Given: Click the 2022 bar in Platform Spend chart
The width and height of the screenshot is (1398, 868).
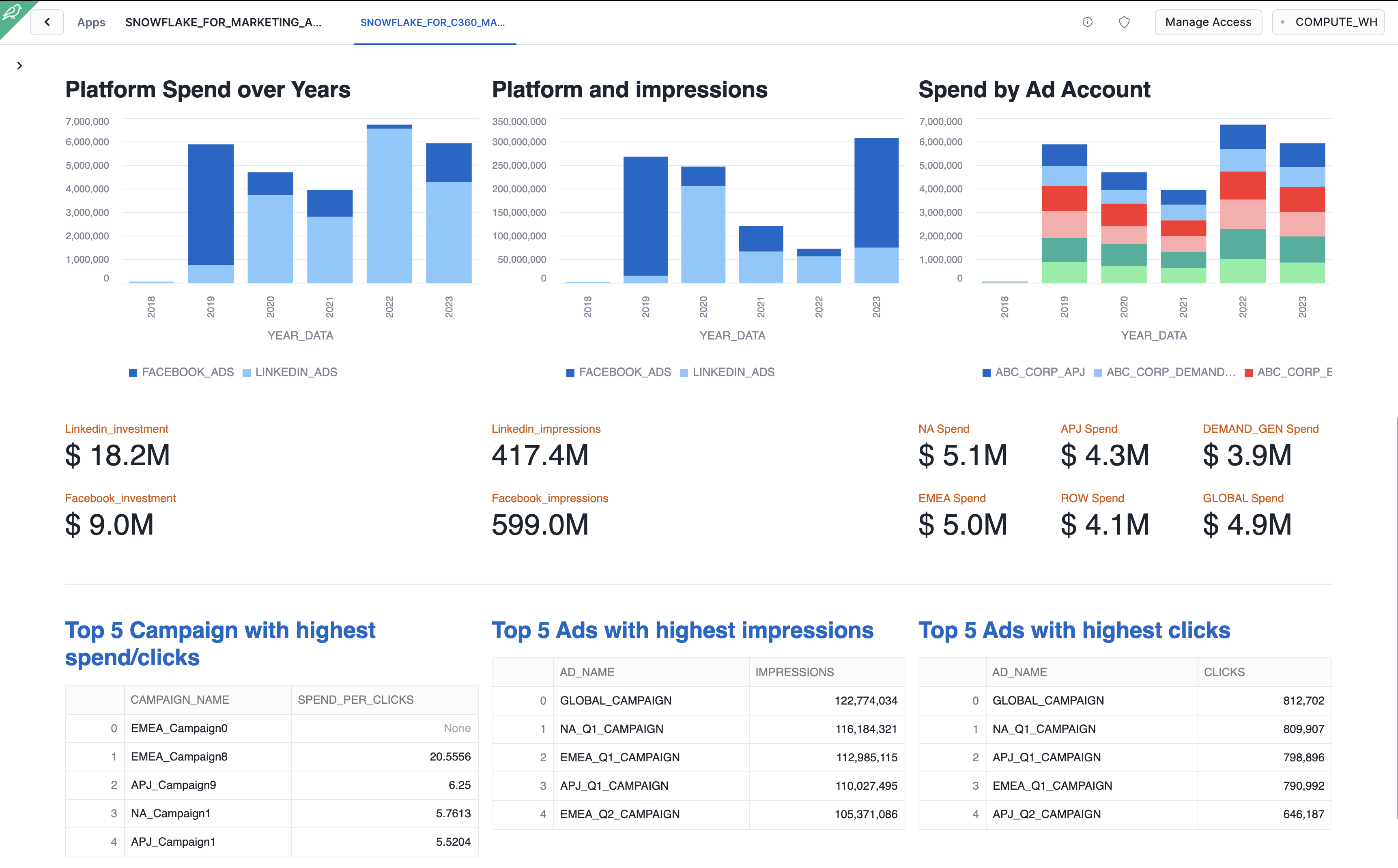Looking at the screenshot, I should (389, 204).
